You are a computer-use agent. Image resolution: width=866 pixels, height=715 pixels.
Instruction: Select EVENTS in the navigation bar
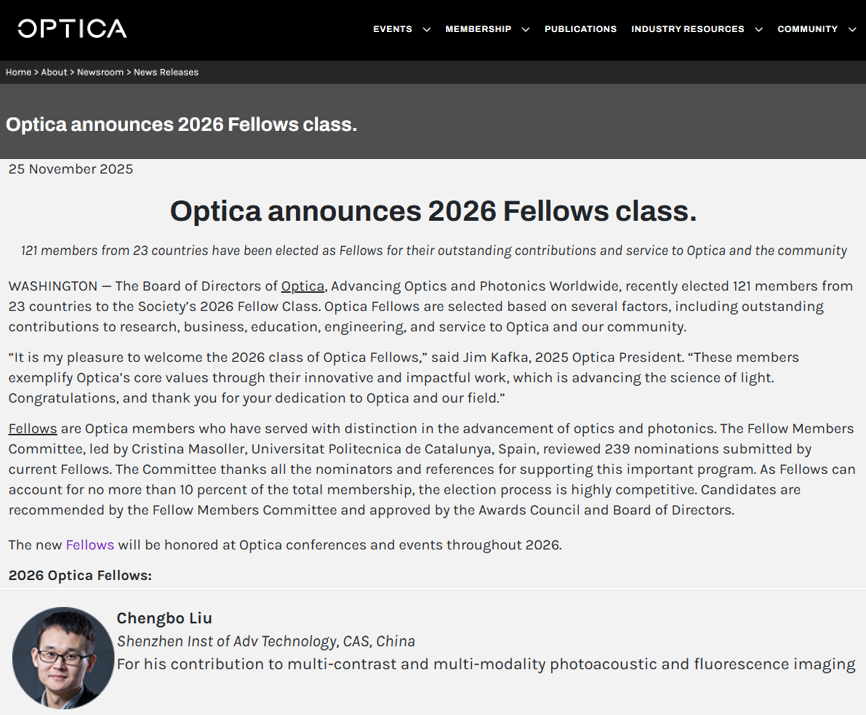pos(393,29)
